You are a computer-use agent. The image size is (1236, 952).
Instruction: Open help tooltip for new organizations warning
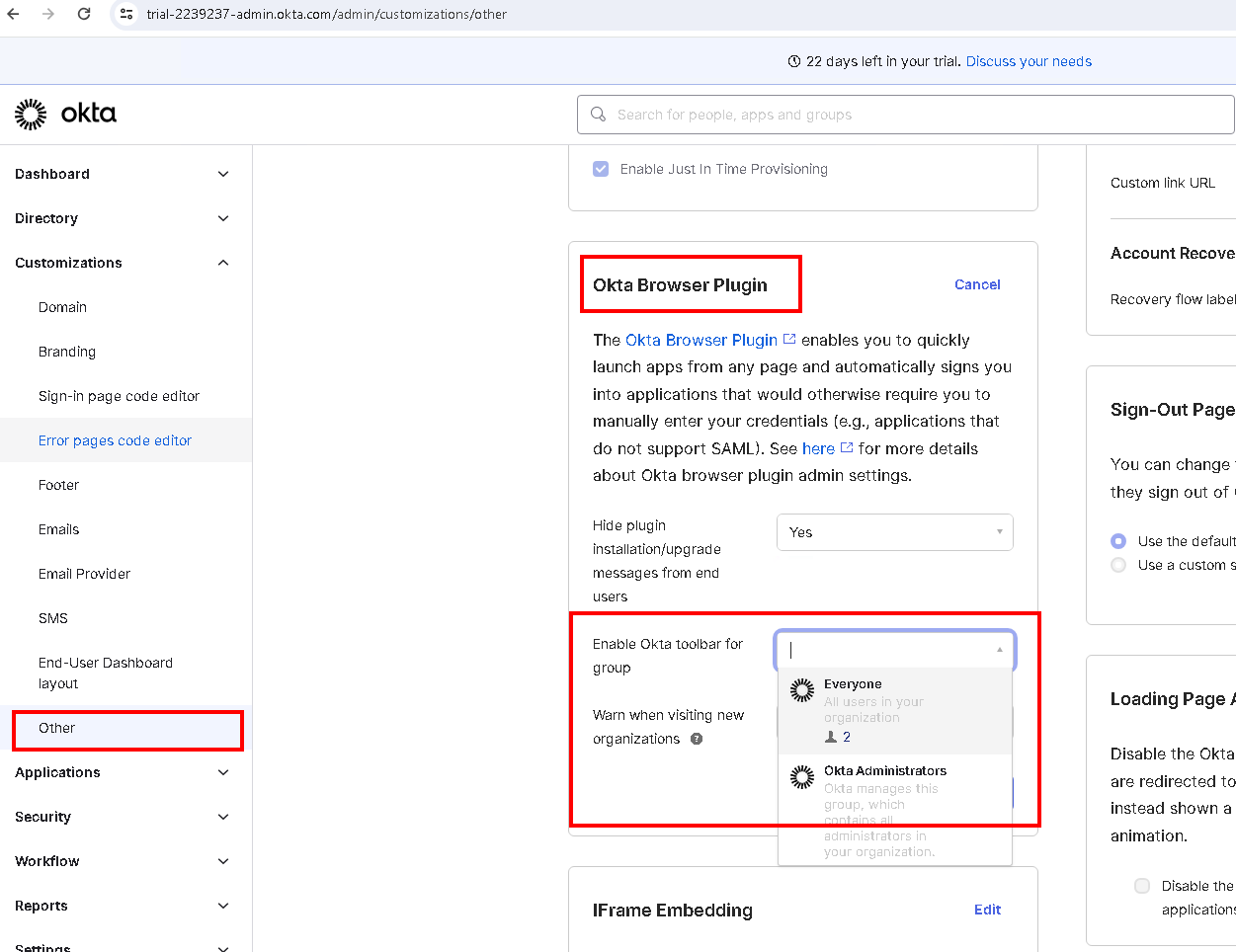pyautogui.click(x=697, y=739)
